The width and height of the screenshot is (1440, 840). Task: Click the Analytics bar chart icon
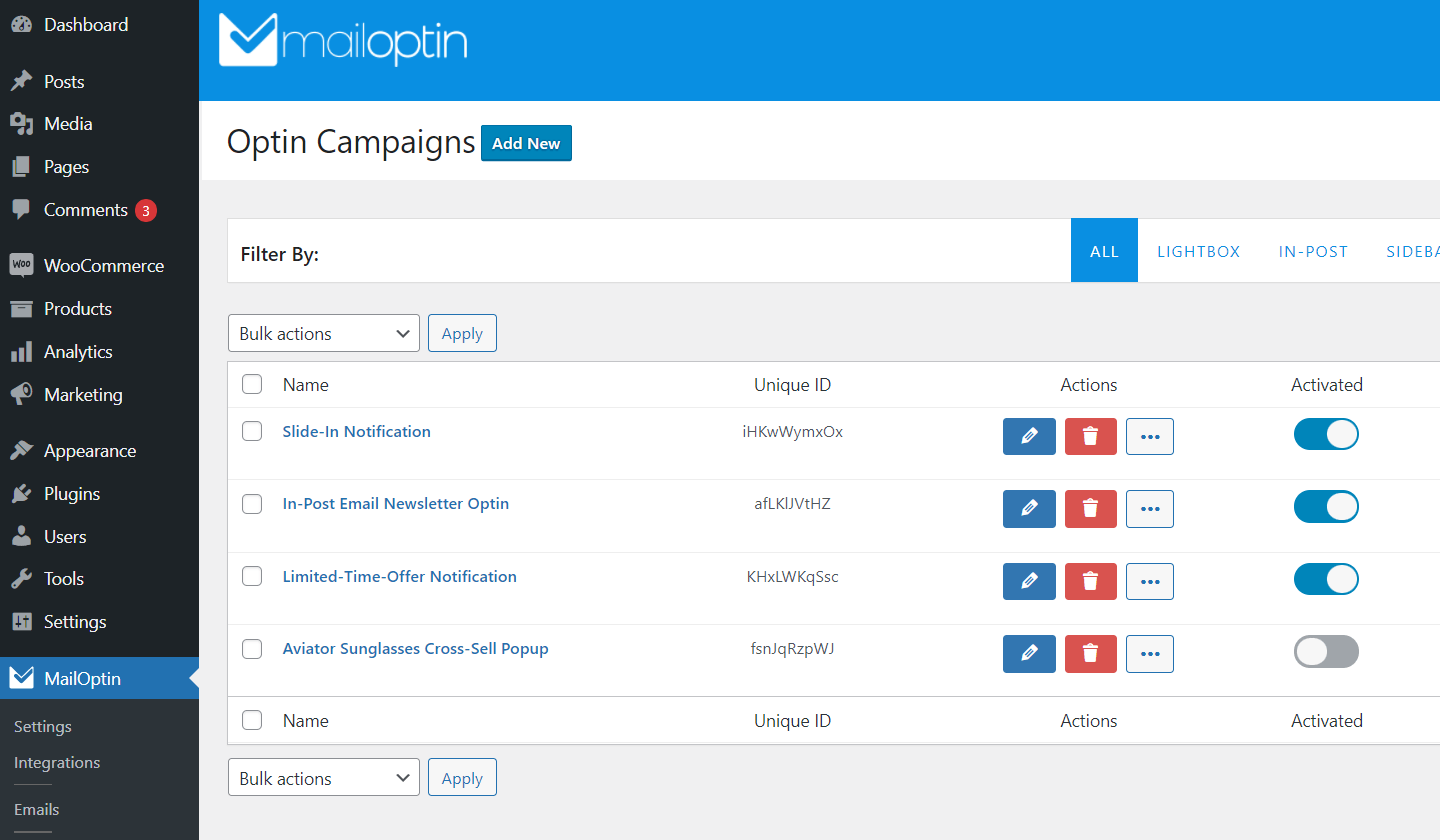point(22,352)
